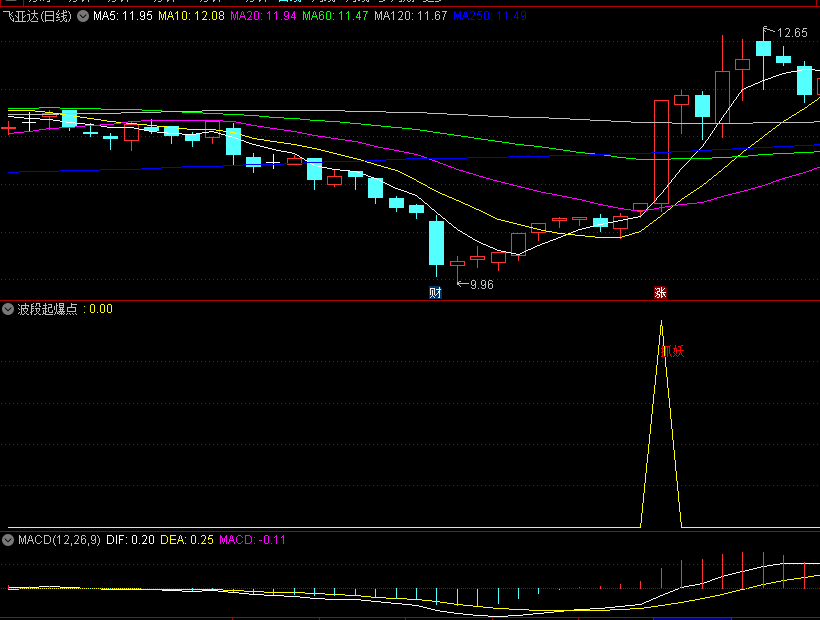Select the tall red limit-up candle above 涨
Screen dimensions: 820x620
click(662, 152)
